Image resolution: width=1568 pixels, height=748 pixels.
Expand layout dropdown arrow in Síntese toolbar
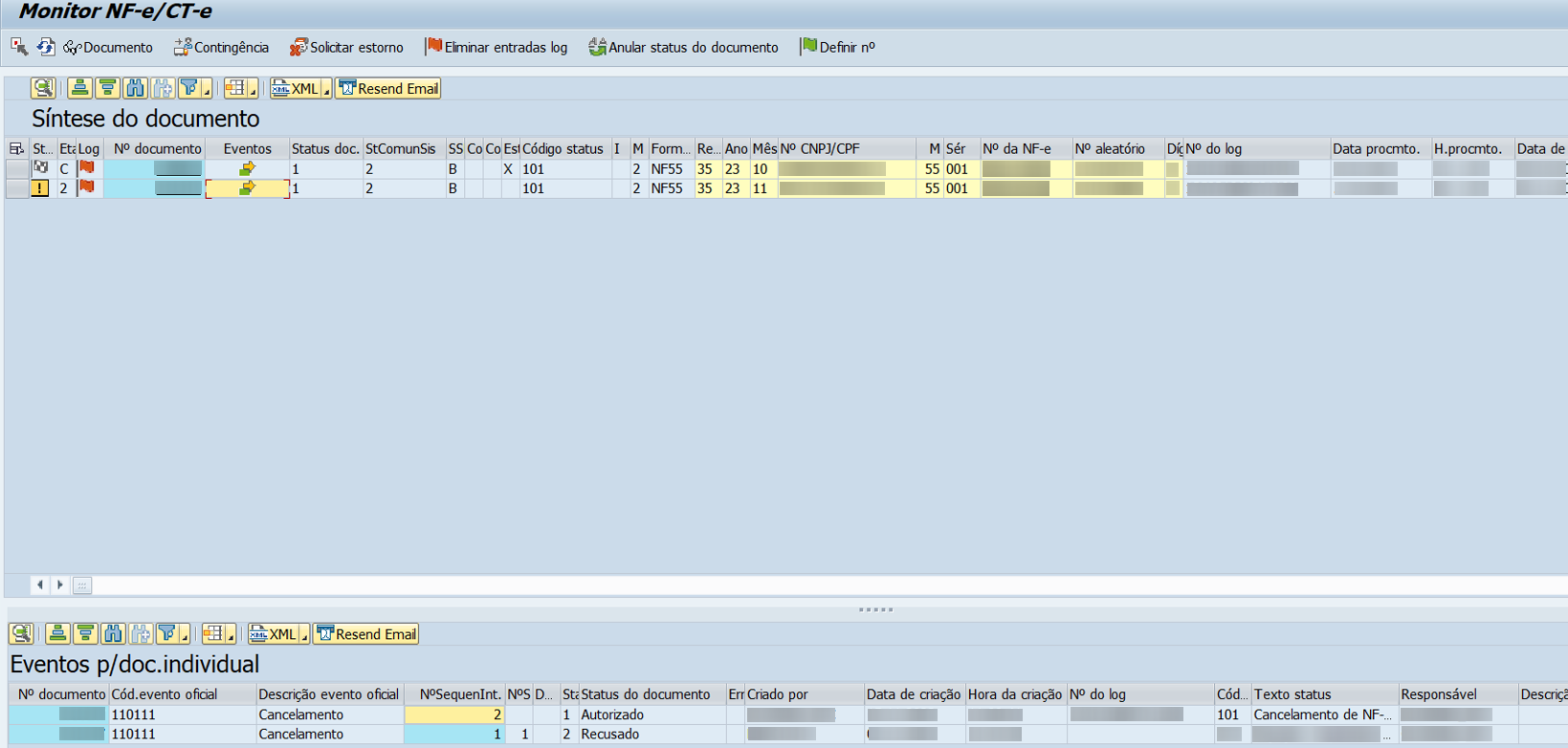[253, 90]
